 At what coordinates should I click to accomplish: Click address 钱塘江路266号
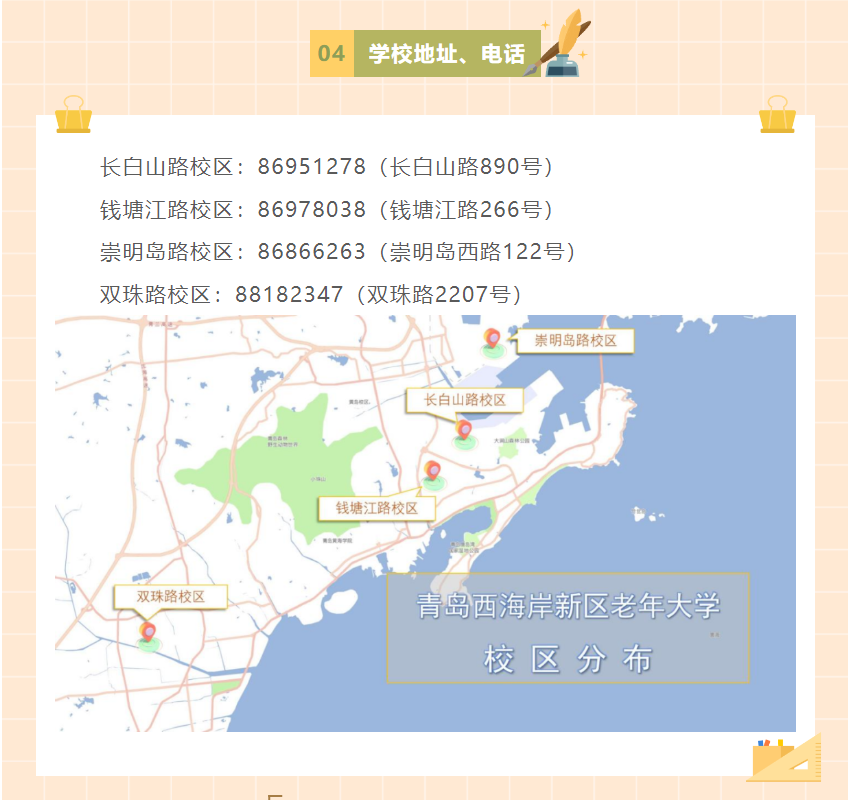tap(466, 209)
